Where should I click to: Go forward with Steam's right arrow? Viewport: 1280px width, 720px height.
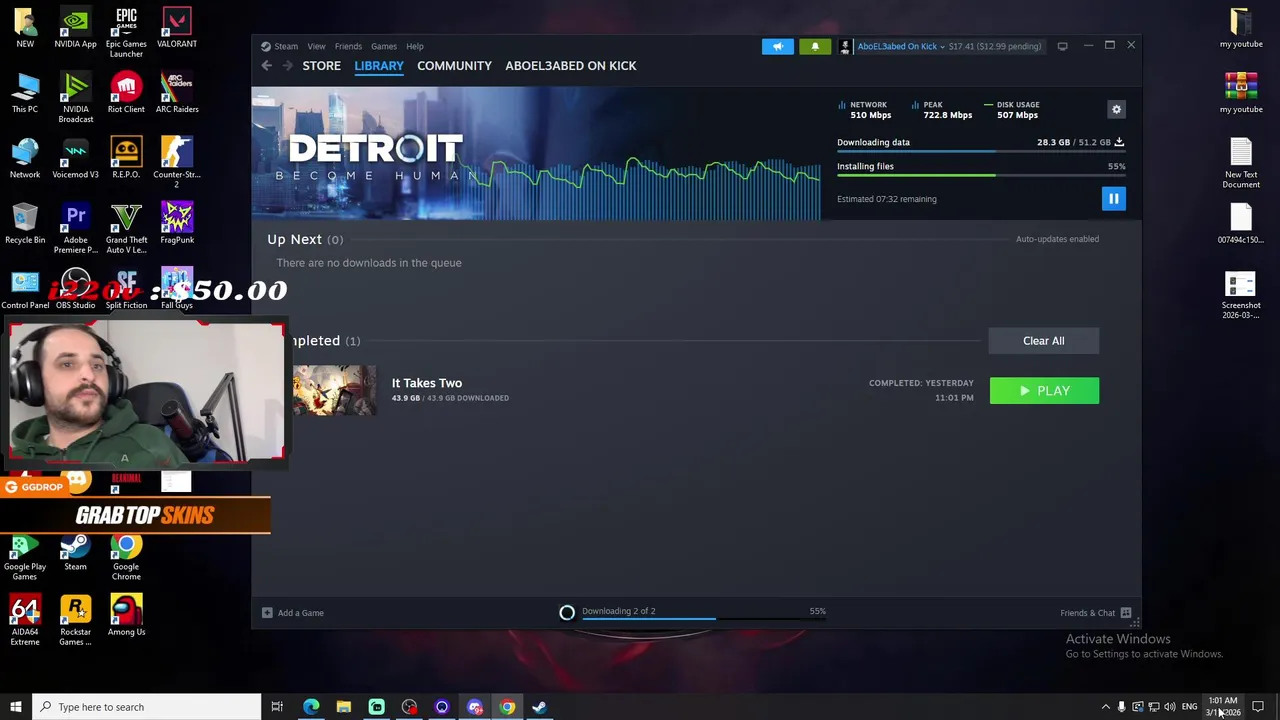(287, 66)
